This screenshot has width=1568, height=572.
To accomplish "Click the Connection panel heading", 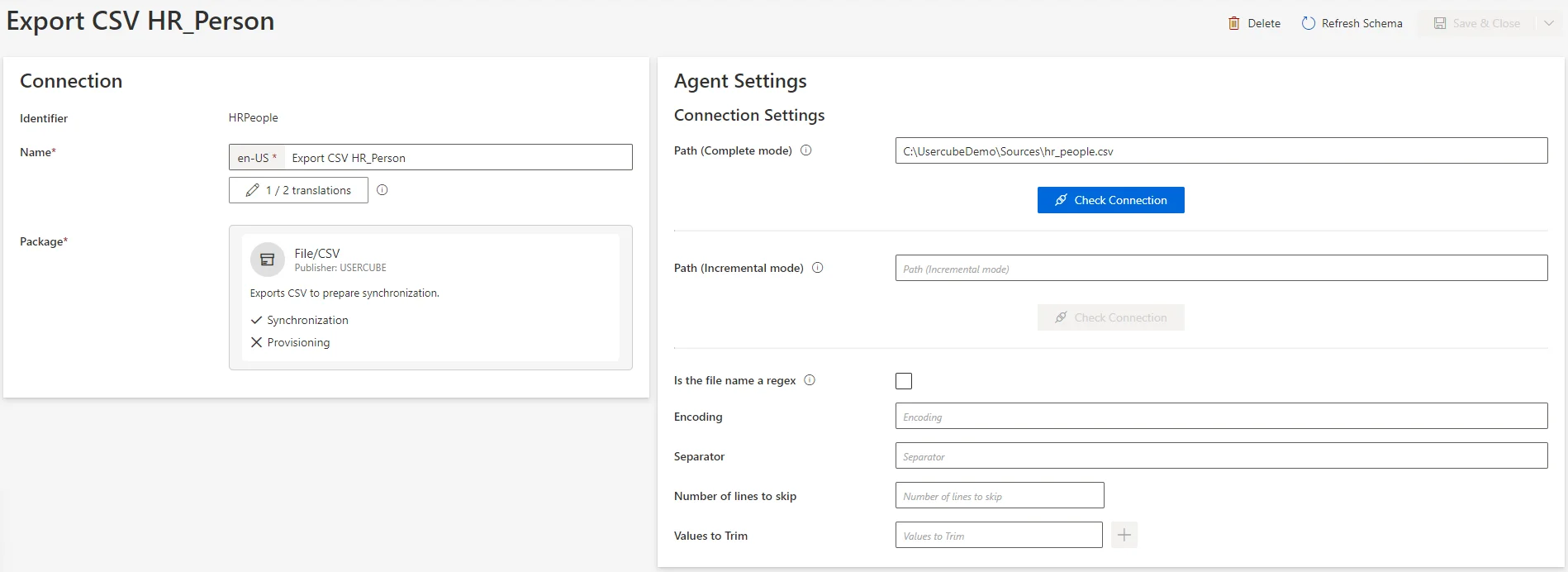I will point(71,81).
